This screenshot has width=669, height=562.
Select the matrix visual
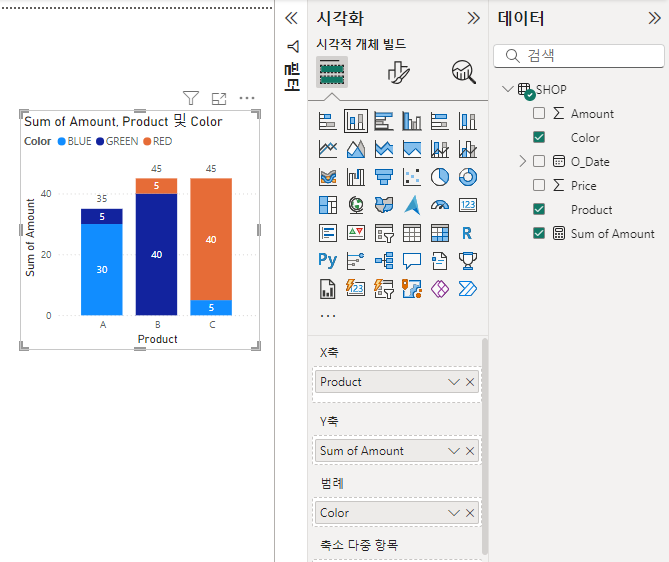click(x=439, y=233)
